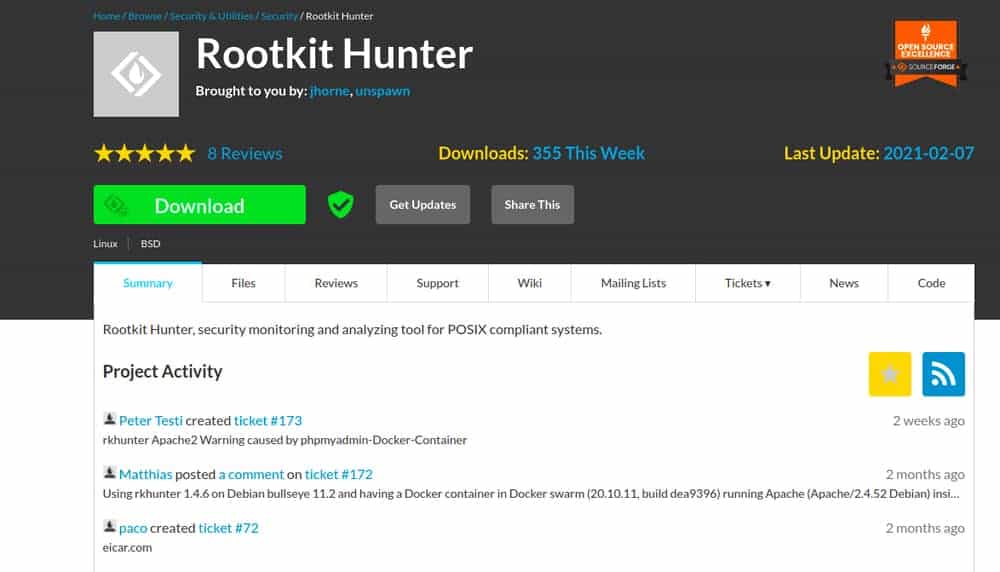This screenshot has width=1000, height=572.
Task: Open the Wiki tab
Action: click(530, 283)
